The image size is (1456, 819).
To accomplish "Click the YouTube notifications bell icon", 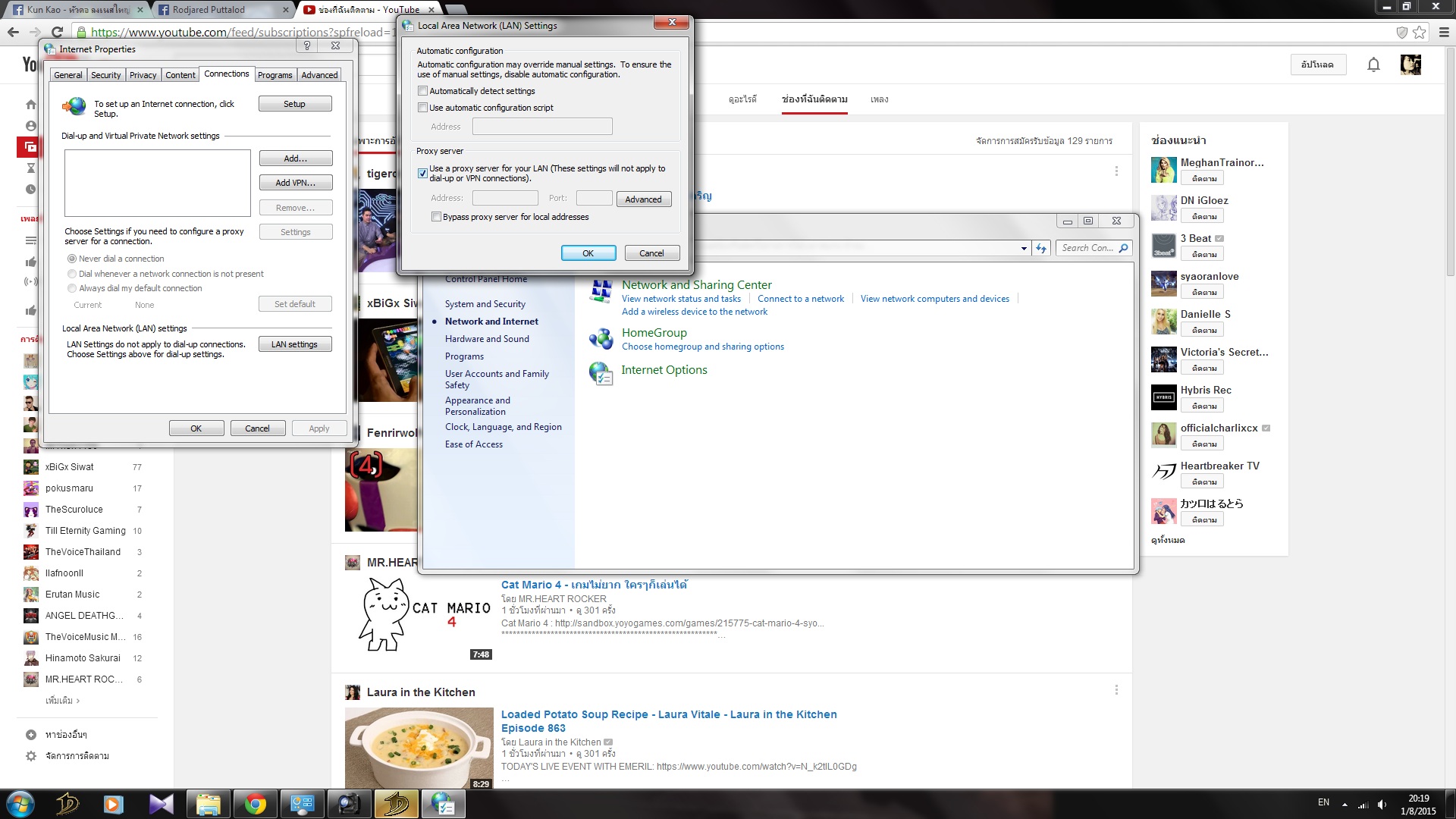I will click(1373, 64).
